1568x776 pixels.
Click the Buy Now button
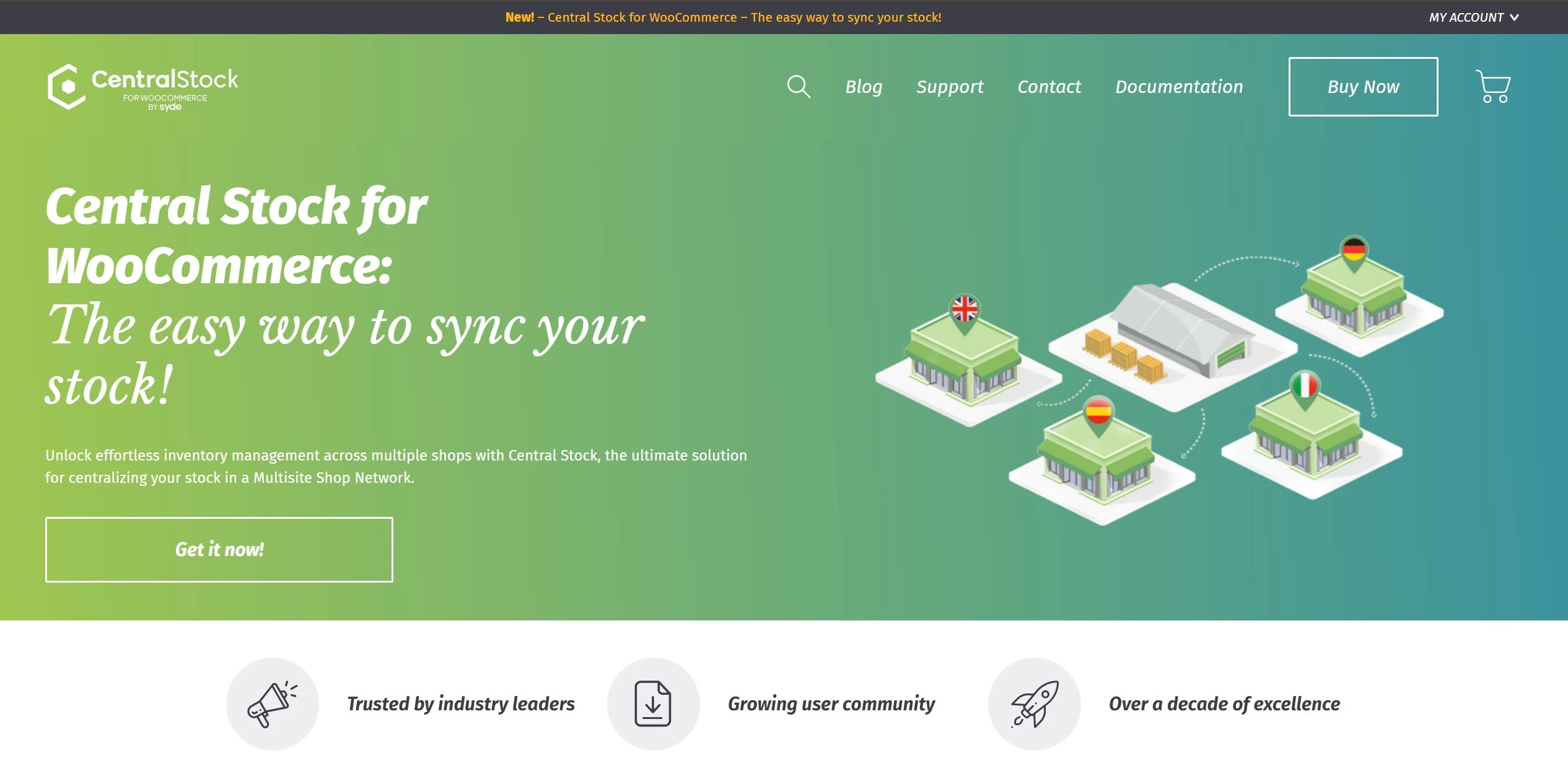[x=1363, y=86]
